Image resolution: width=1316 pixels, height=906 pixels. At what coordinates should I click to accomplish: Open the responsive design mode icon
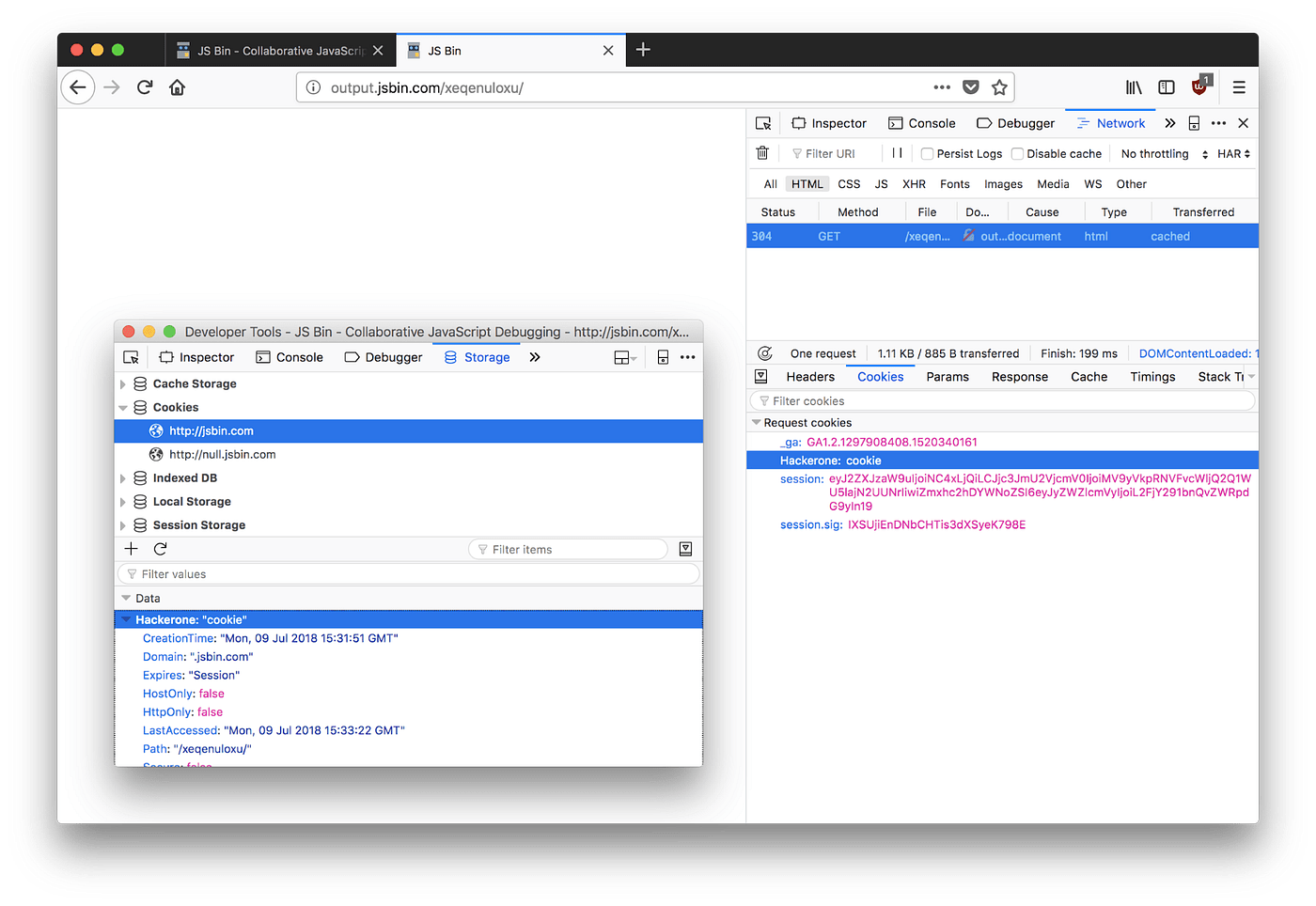[1194, 122]
